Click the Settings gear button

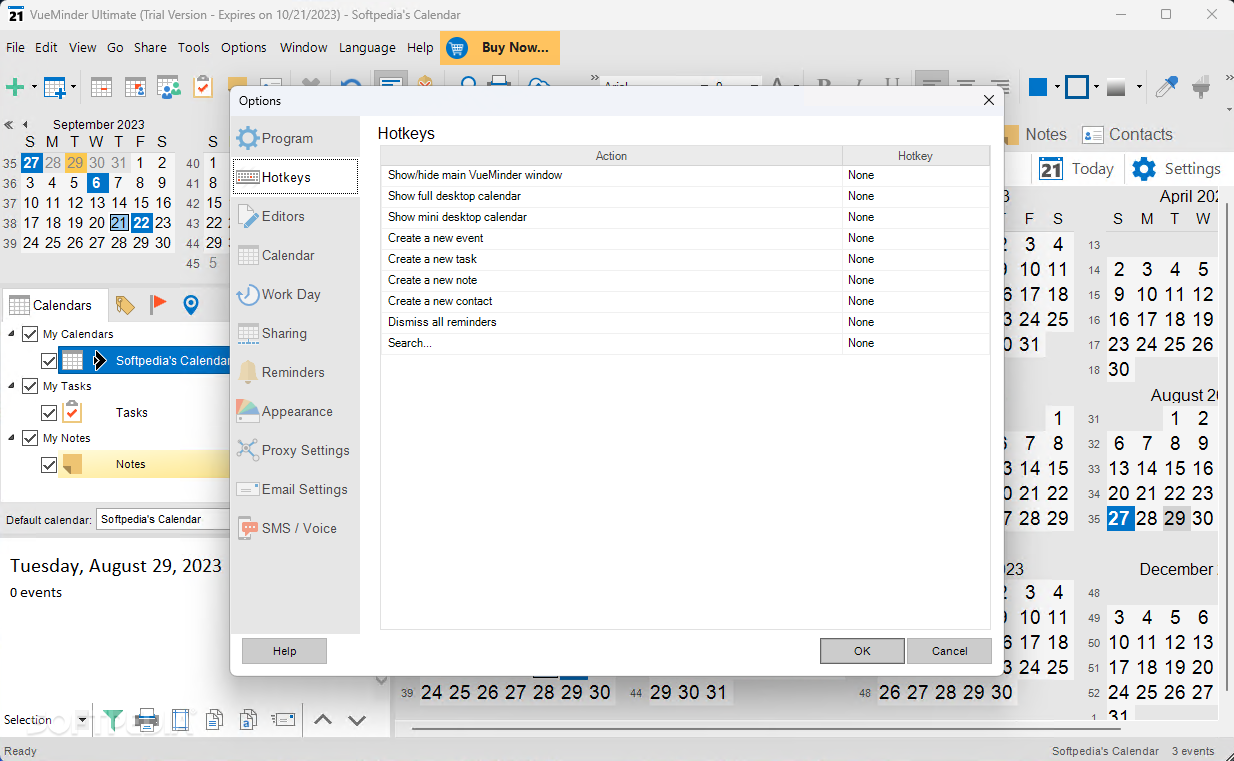[x=1176, y=169]
